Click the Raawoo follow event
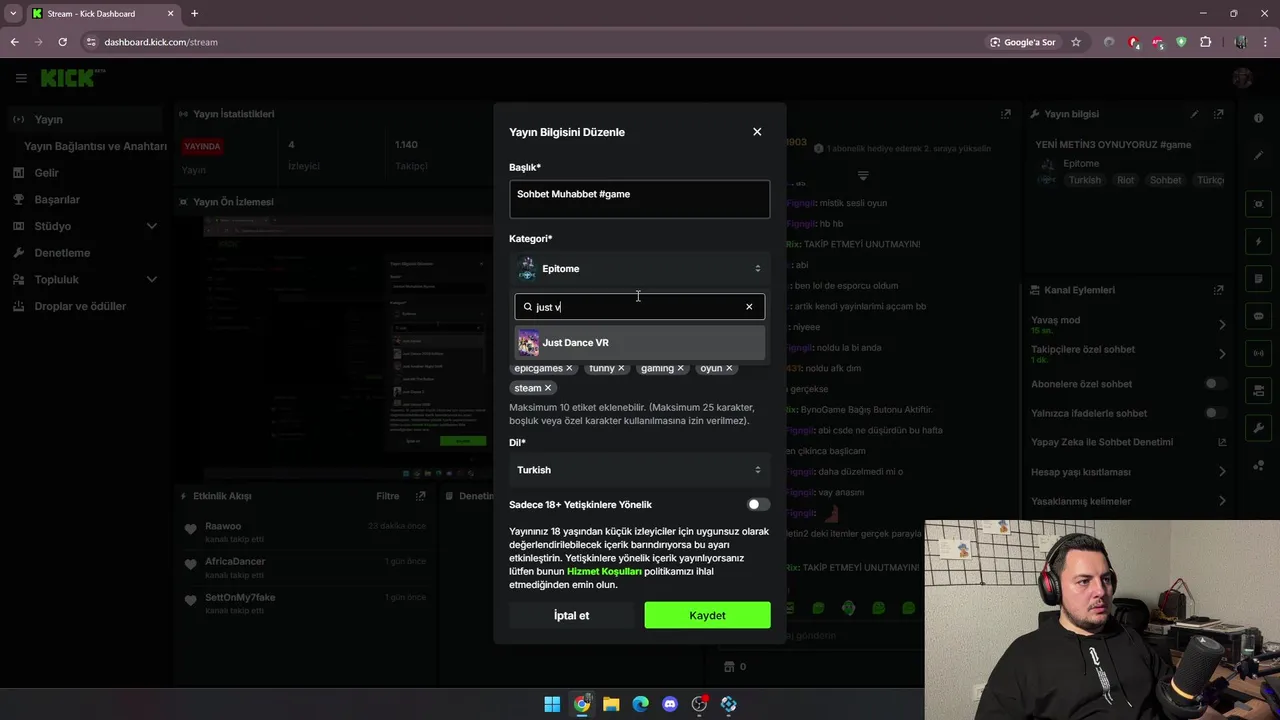This screenshot has height=720, width=1280. (x=306, y=532)
